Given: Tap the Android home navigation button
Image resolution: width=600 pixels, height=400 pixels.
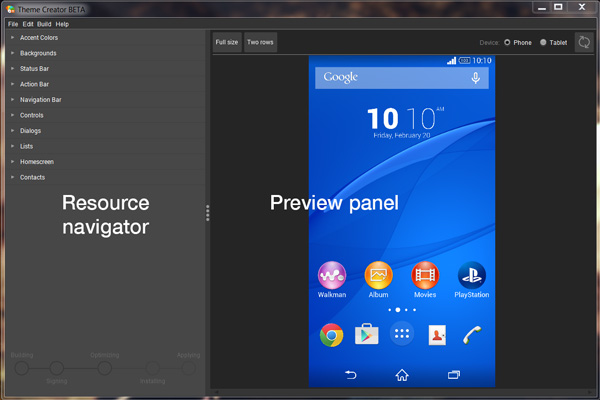Looking at the screenshot, I should (402, 375).
